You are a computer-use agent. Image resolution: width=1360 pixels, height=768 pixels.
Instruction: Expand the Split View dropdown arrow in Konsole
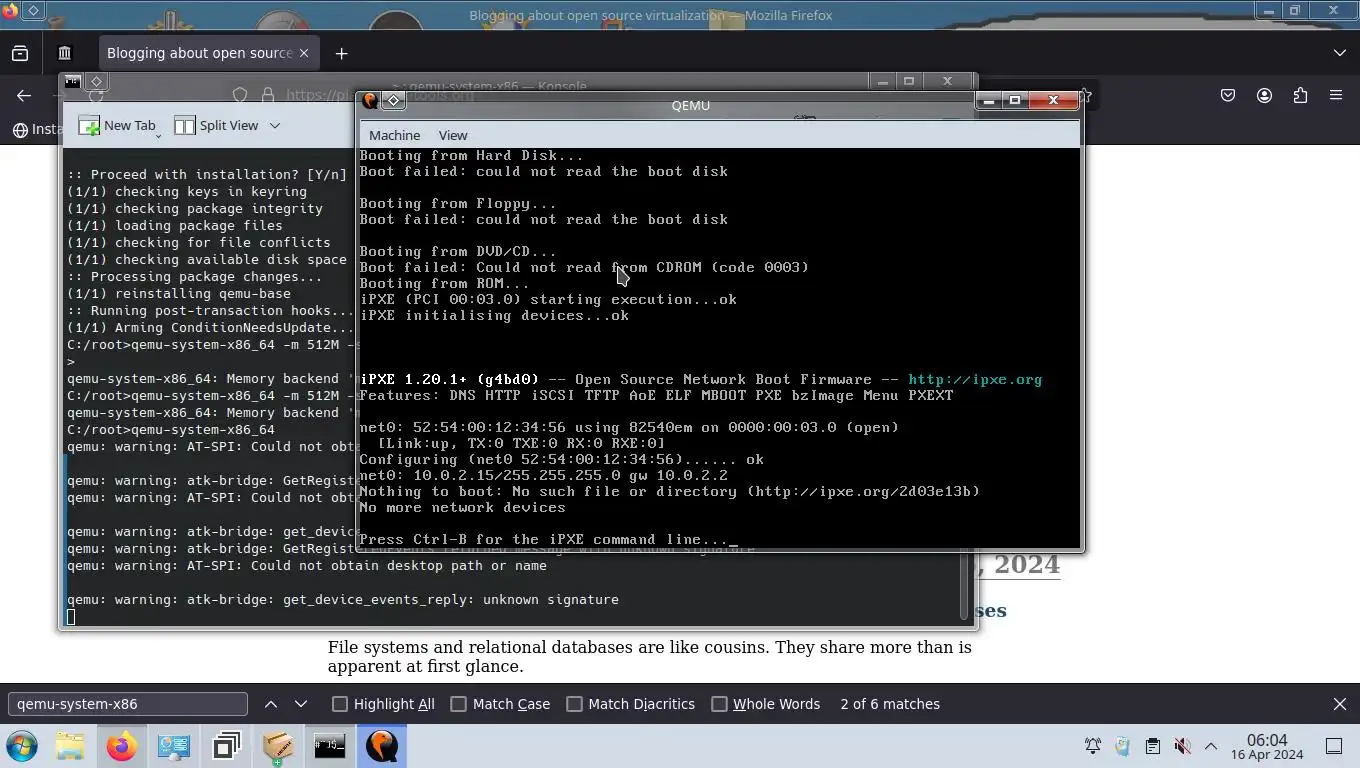click(275, 125)
